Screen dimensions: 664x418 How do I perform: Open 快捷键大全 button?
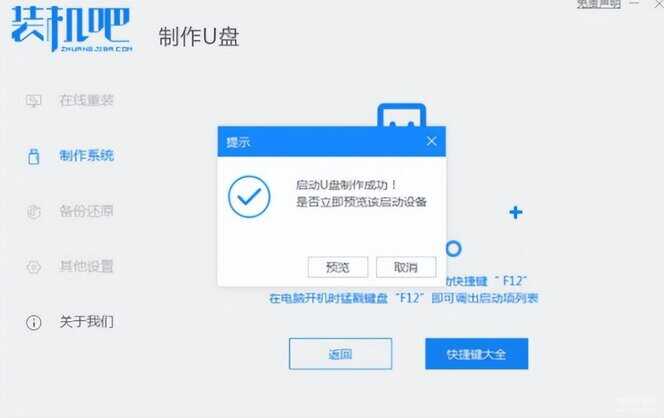point(476,354)
